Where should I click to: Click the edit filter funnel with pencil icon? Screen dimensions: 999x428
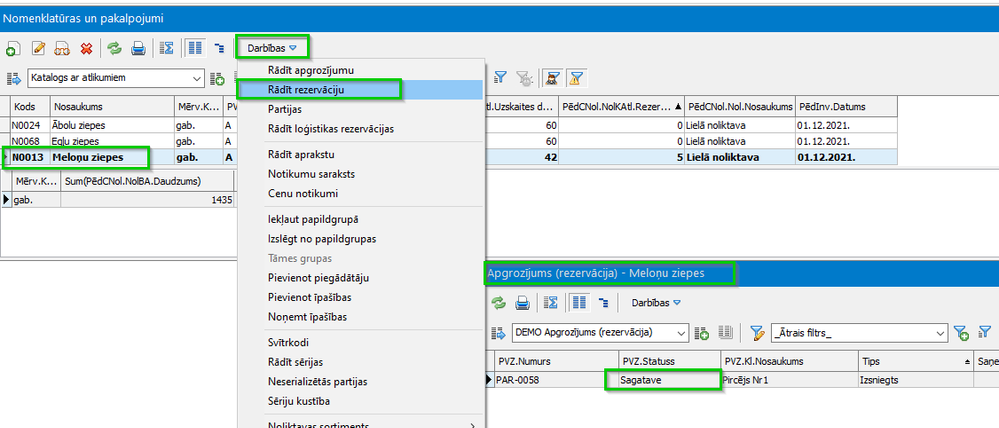pos(757,332)
